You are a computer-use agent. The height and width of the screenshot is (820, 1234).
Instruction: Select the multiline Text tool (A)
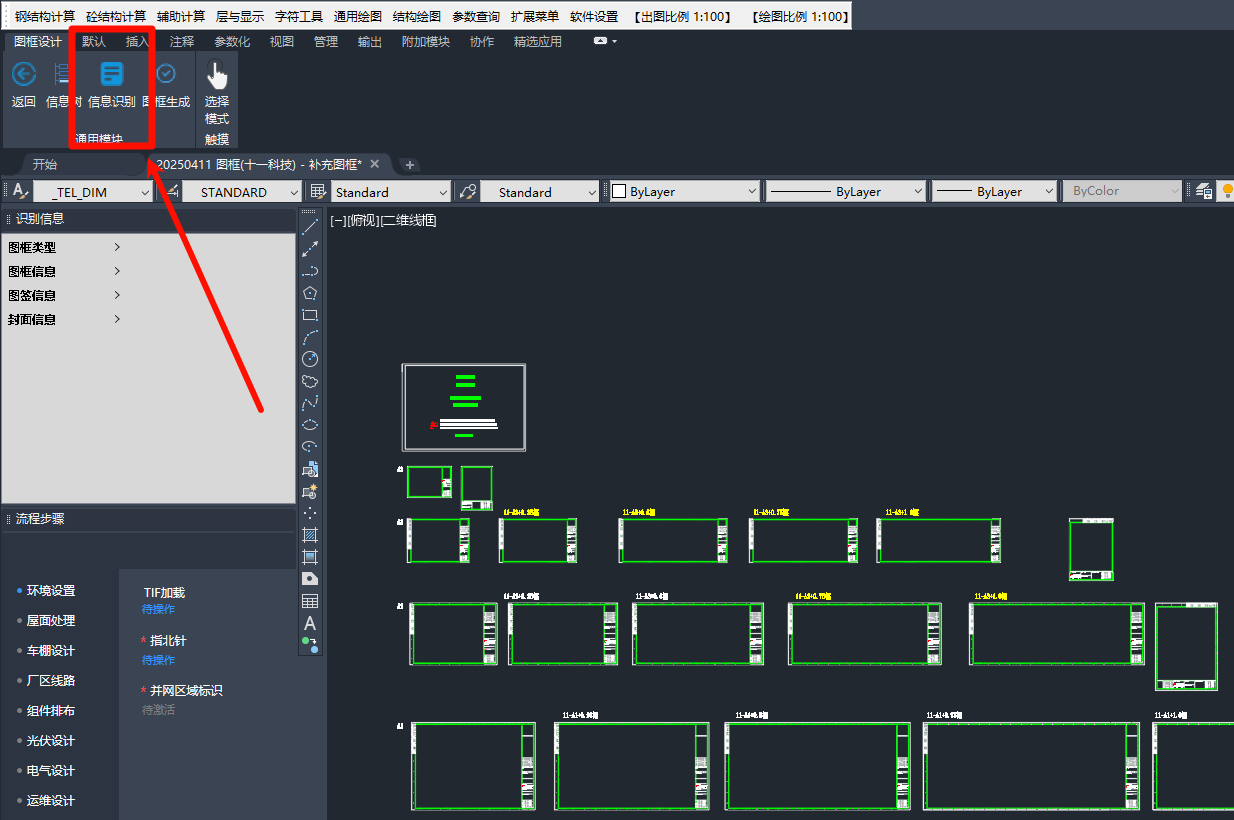pos(310,623)
